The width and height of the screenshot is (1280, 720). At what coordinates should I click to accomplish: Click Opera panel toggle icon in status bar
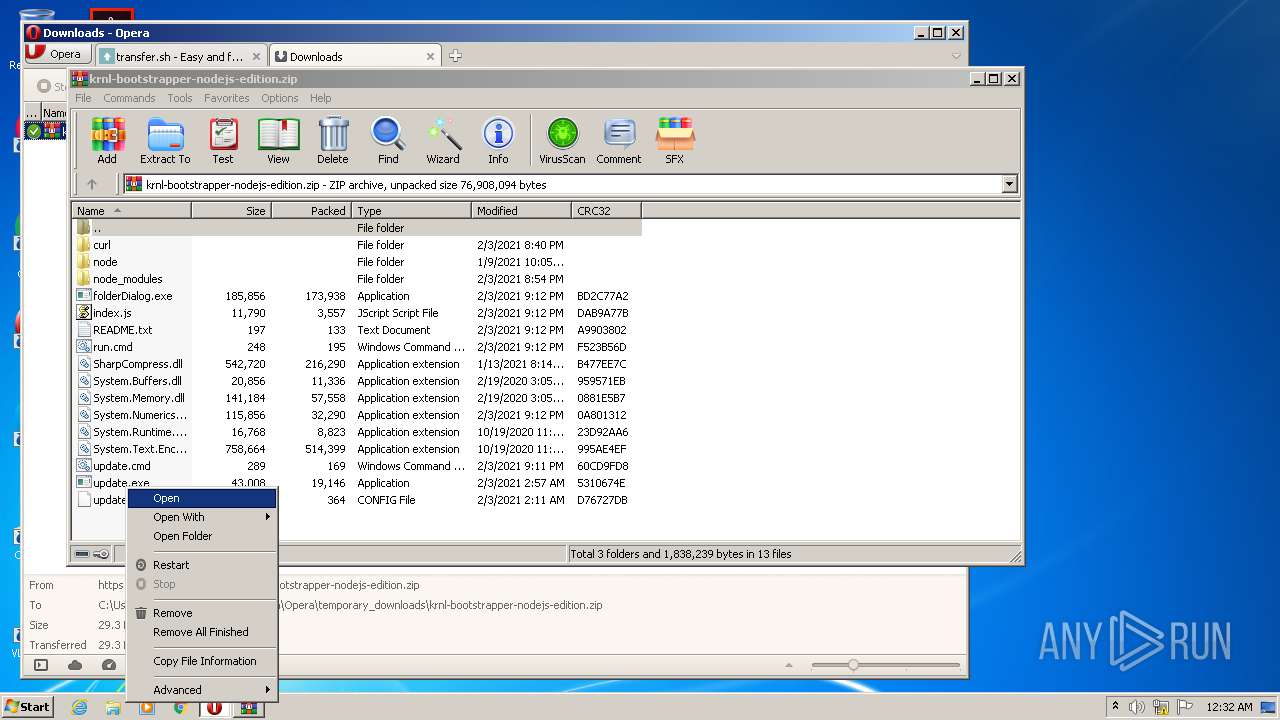pos(41,665)
